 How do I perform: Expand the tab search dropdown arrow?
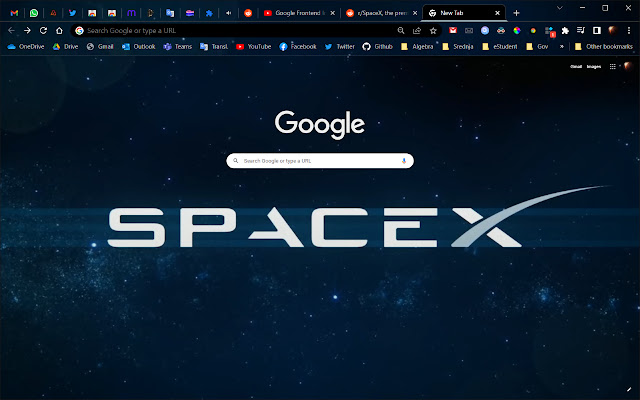coord(560,8)
